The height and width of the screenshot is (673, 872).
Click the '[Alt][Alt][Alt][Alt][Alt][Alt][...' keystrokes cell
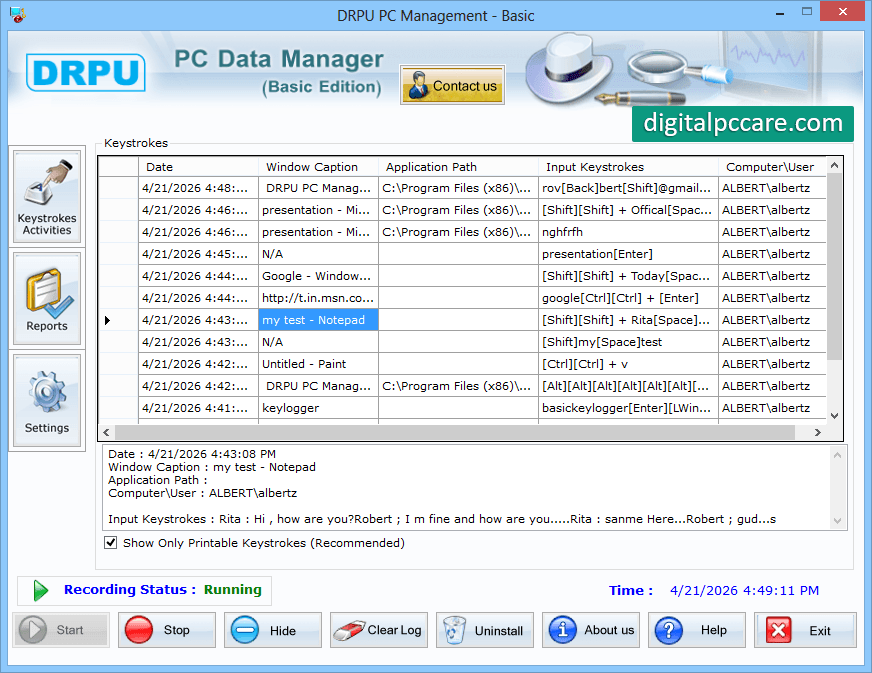coord(628,386)
